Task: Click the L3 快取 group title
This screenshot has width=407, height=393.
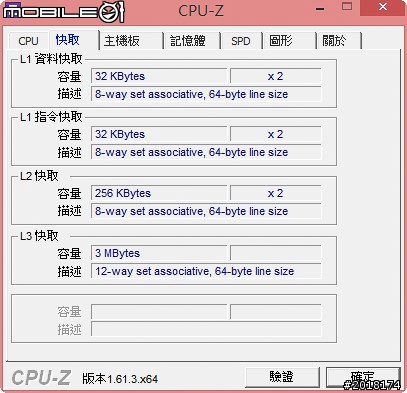Action: point(39,236)
